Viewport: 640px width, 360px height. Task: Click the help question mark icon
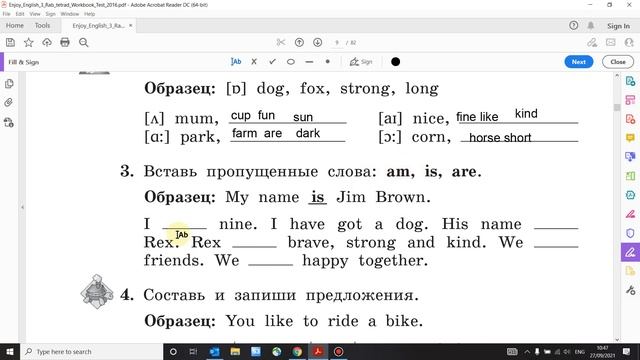(573, 25)
